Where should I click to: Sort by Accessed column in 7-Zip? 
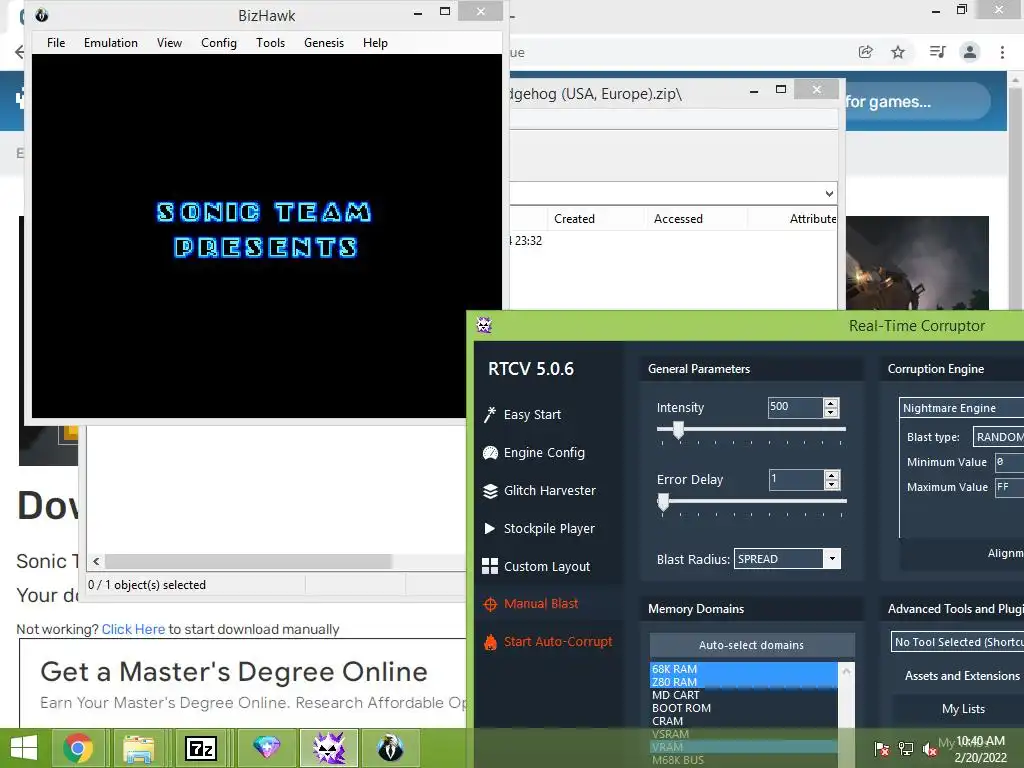pyautogui.click(x=679, y=219)
